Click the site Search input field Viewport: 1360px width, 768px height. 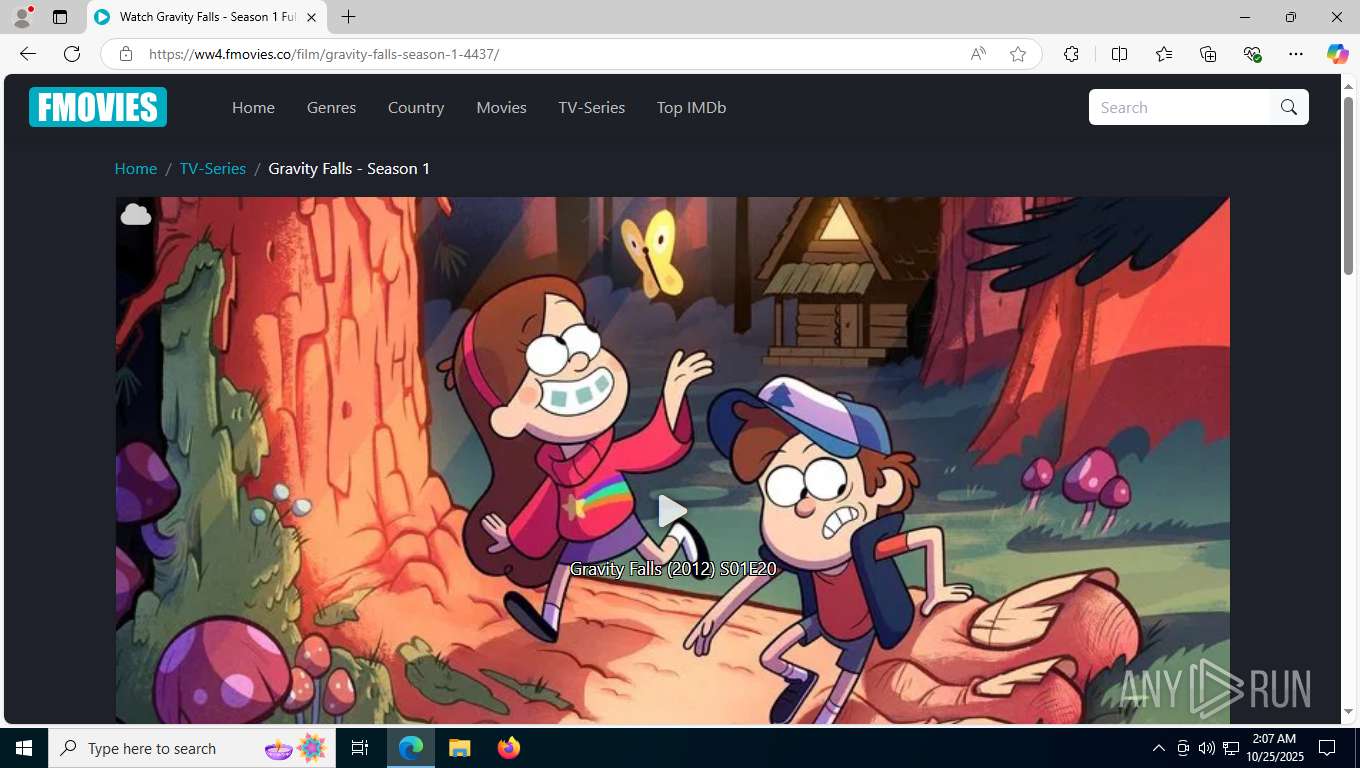click(x=1180, y=107)
